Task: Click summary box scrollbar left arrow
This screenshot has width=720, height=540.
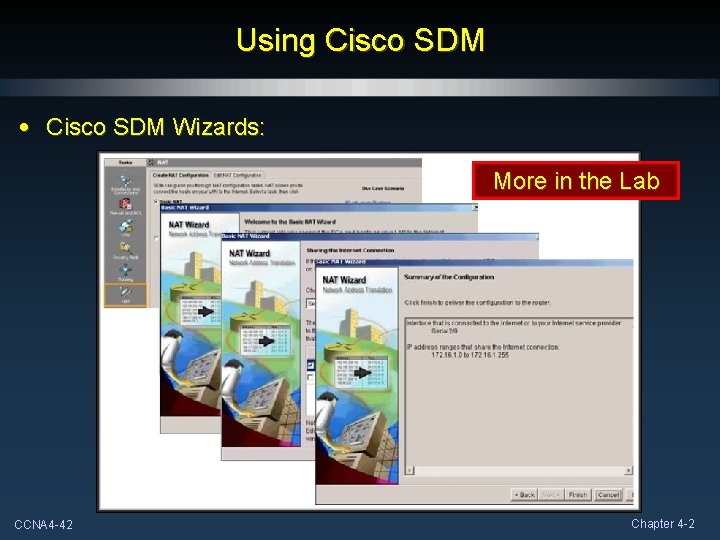Action: coord(410,471)
